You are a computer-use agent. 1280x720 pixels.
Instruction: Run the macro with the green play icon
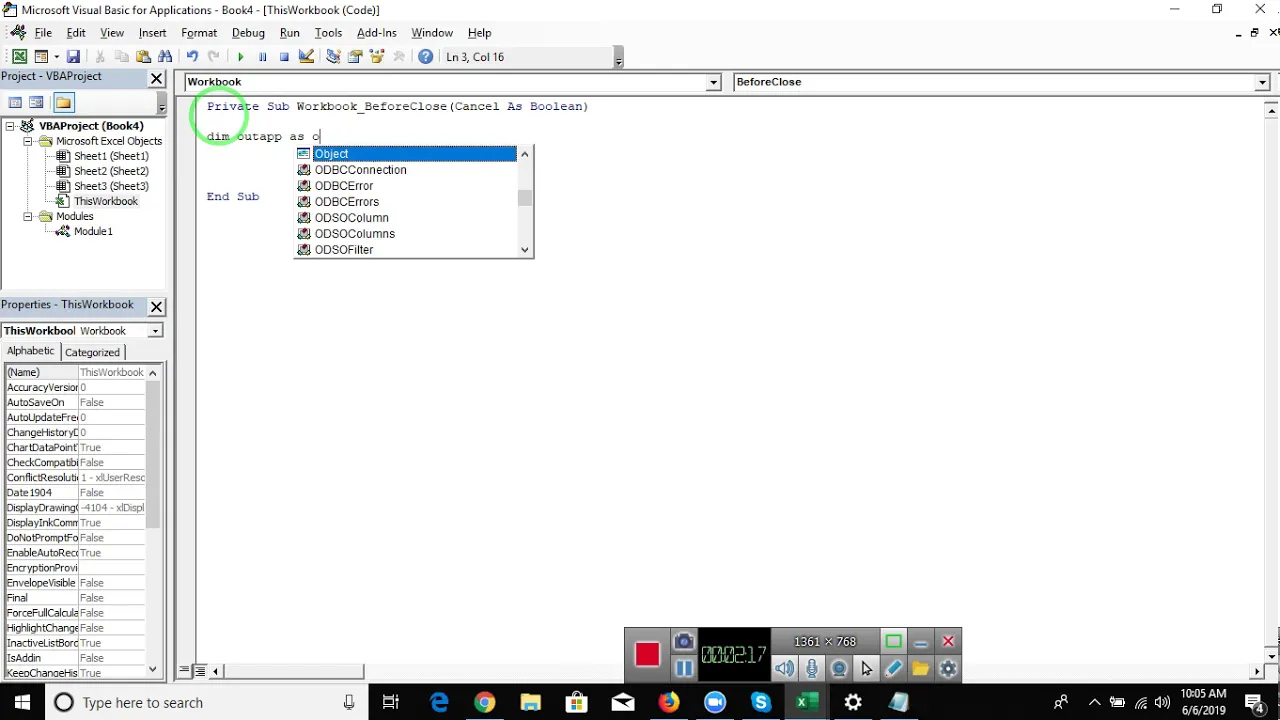[x=240, y=57]
